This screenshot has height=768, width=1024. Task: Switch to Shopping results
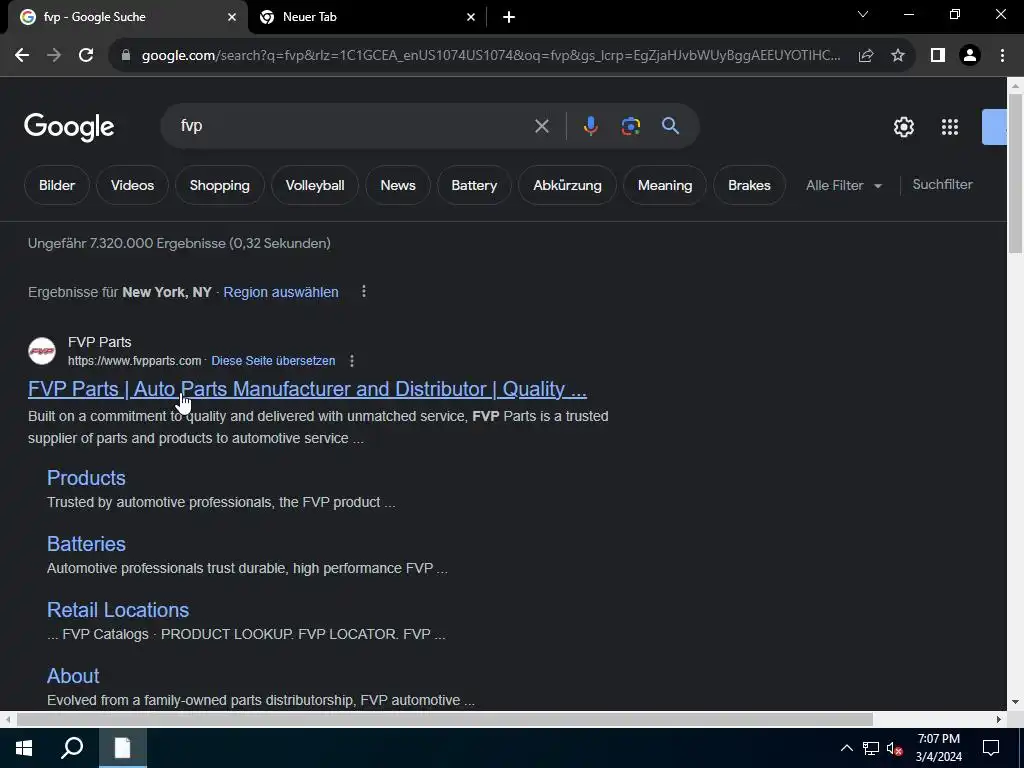[219, 185]
